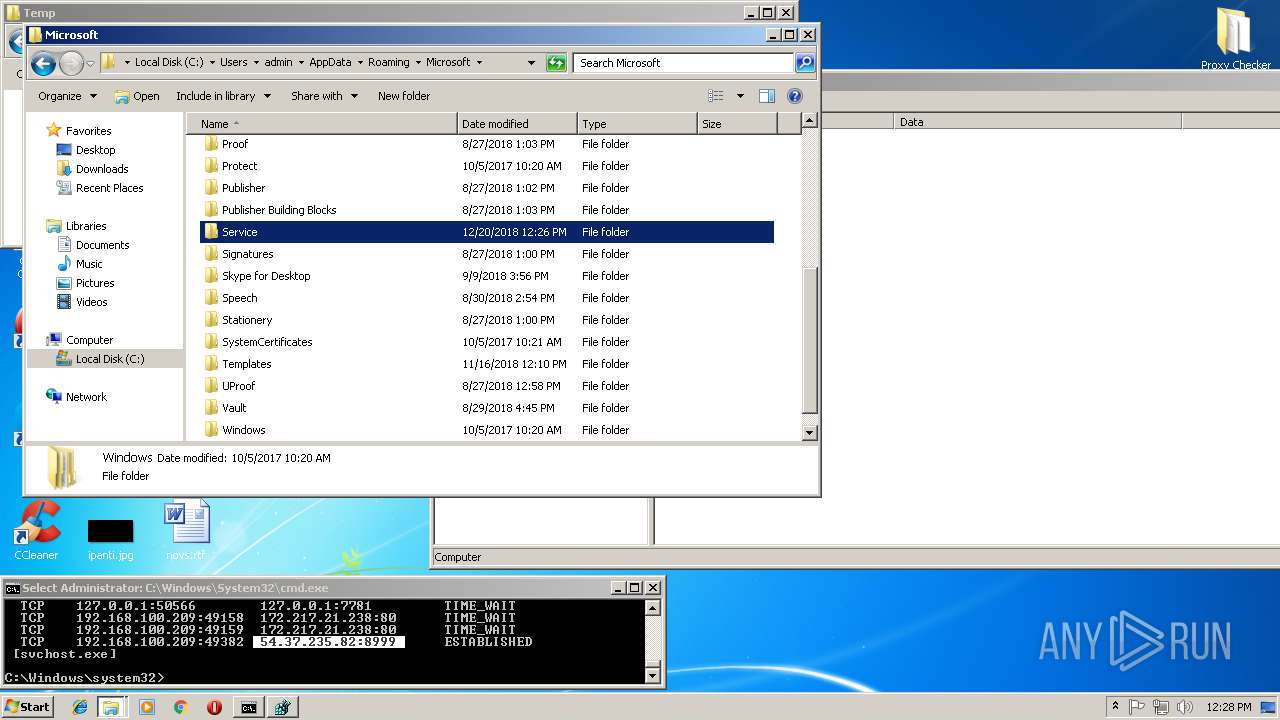
Task: Select the CCleaner desktop shortcut
Action: click(x=36, y=530)
